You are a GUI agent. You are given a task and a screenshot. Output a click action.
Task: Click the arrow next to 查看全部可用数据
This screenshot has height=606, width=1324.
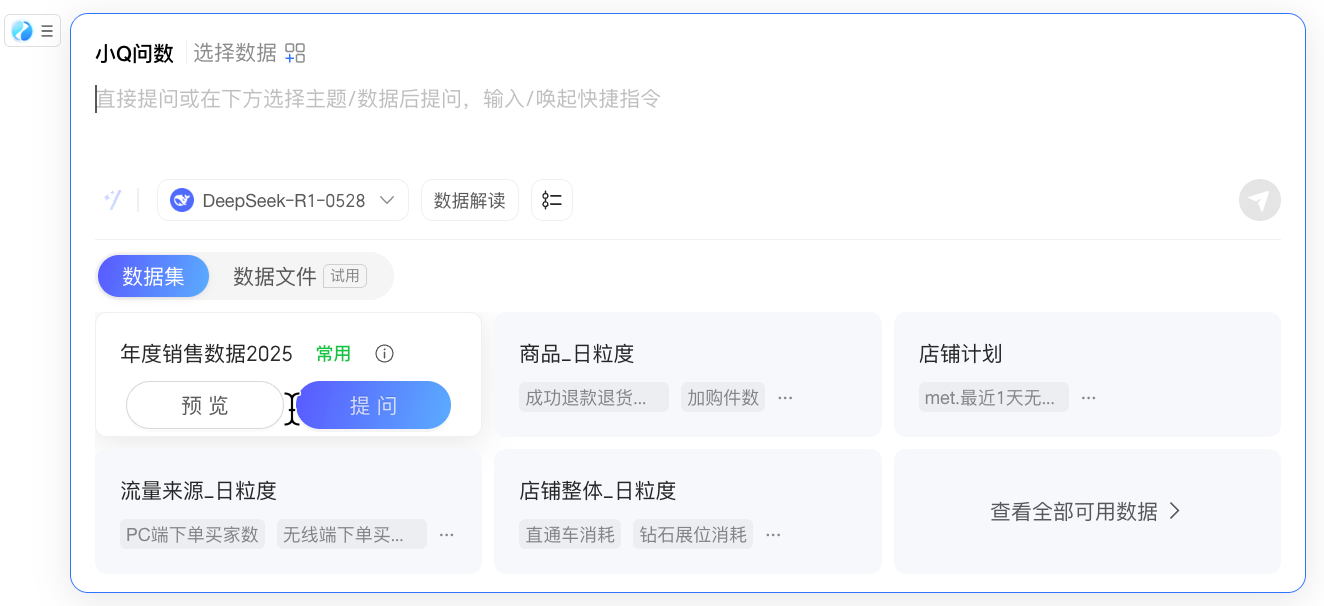pos(1175,511)
